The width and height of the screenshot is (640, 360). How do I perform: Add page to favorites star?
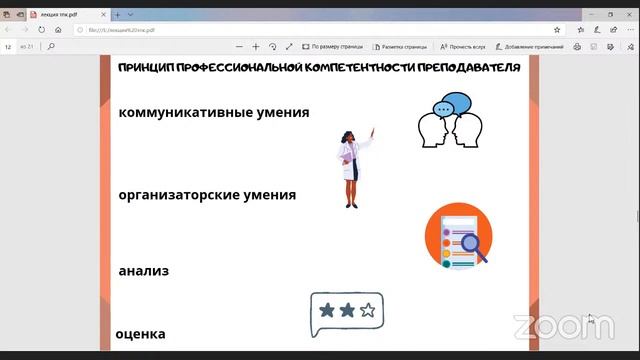point(557,30)
